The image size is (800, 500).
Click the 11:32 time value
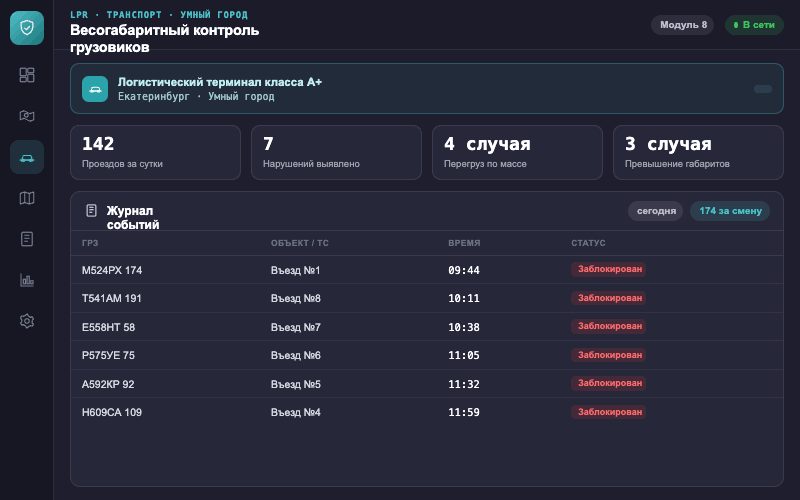pyautogui.click(x=464, y=384)
